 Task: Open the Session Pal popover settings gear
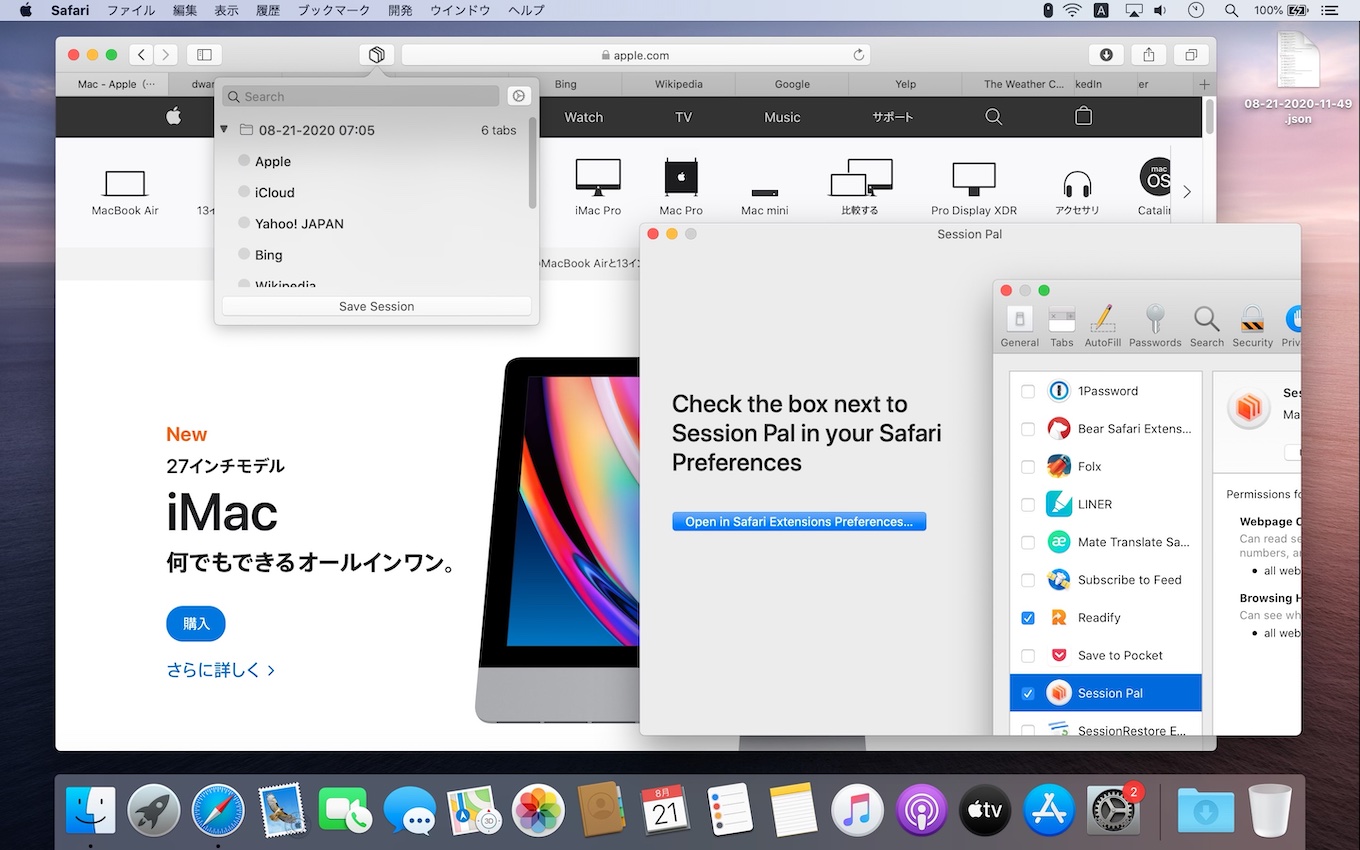coord(518,96)
